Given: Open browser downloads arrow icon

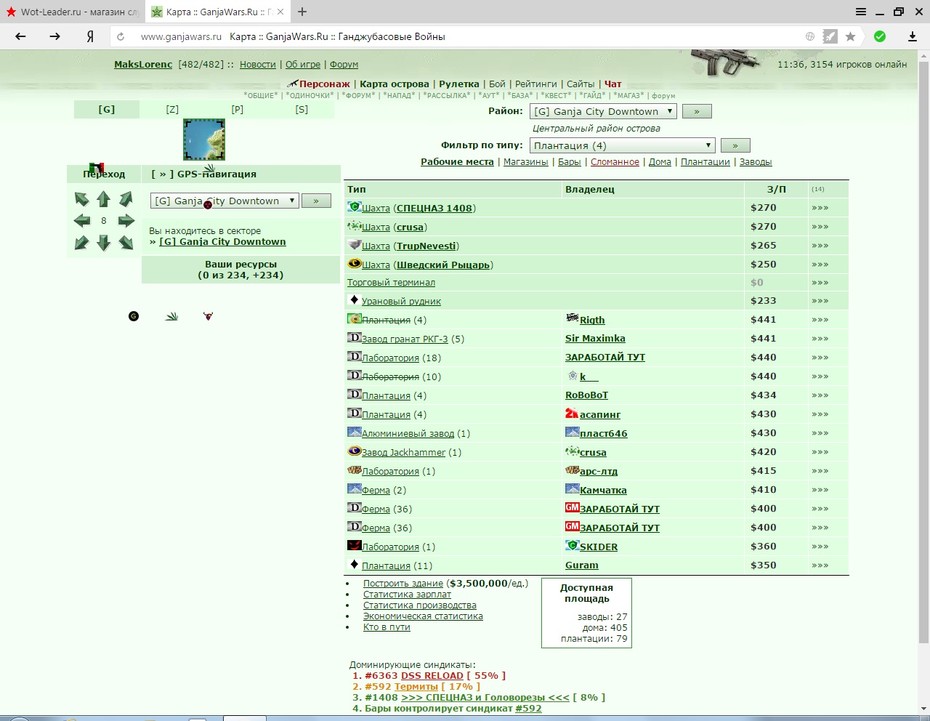Looking at the screenshot, I should point(912,37).
